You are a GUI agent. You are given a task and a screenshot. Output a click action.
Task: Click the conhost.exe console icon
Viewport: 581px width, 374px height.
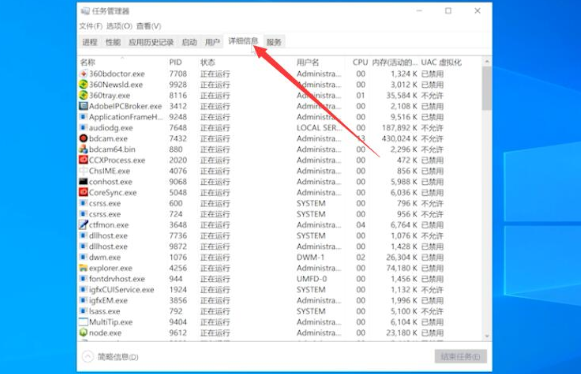point(83,182)
